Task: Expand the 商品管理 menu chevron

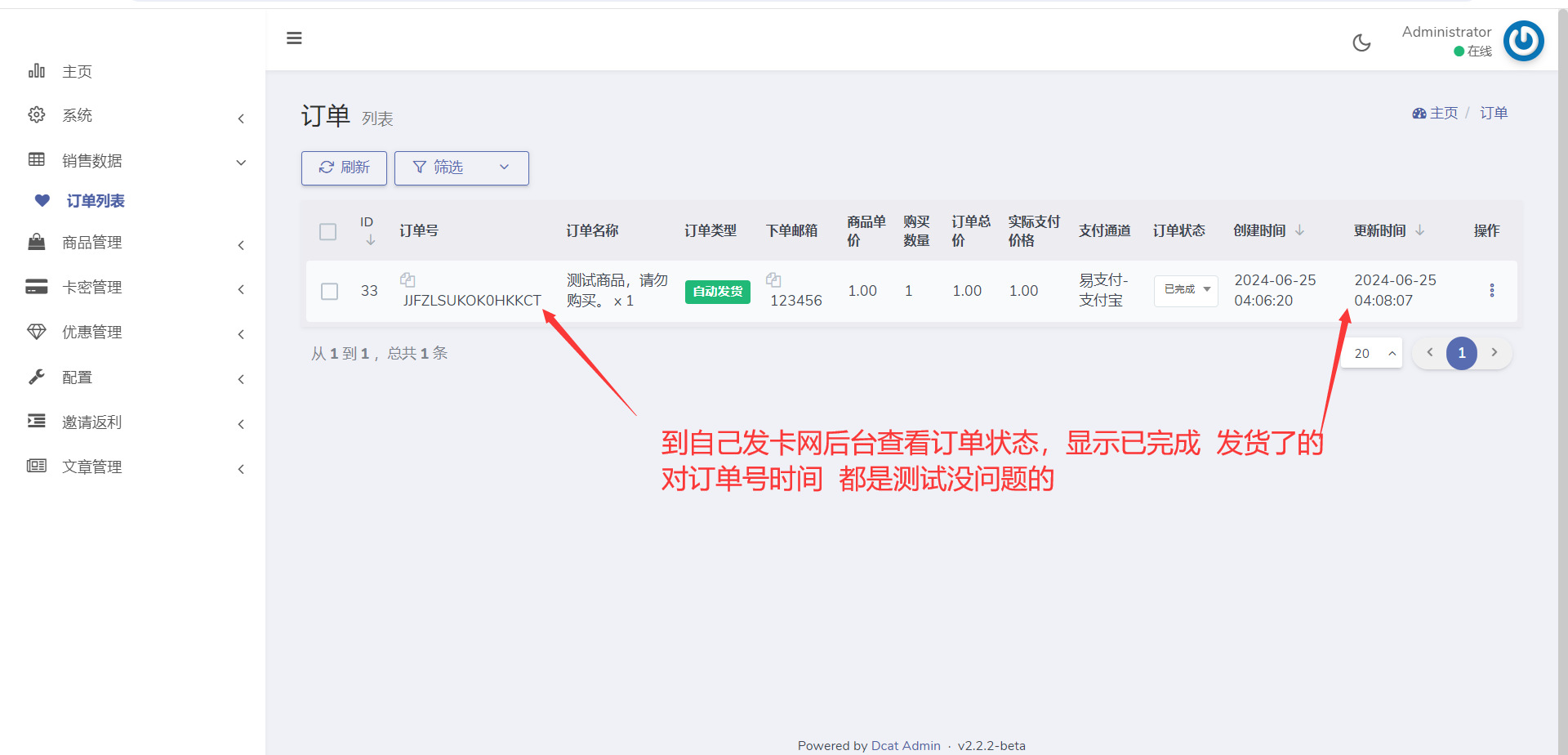Action: coord(241,246)
